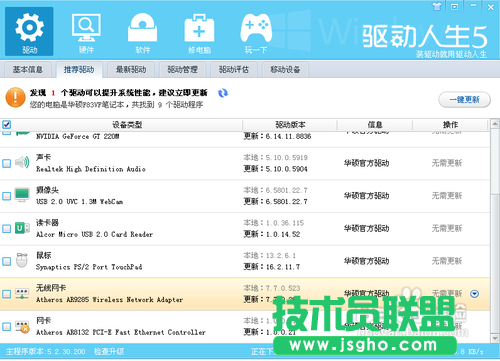Click the scrollbar up arrow of driver list
This screenshot has height=361, width=500.
click(x=495, y=124)
